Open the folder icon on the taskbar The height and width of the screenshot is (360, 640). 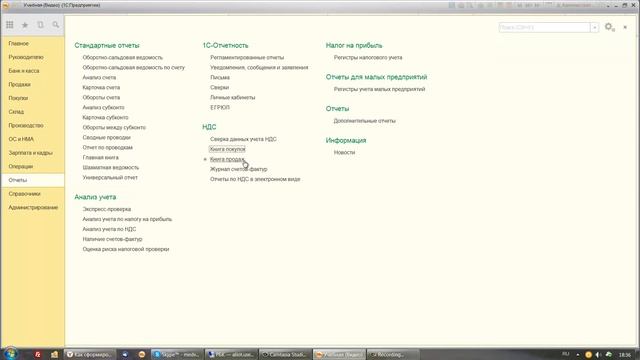point(54,354)
